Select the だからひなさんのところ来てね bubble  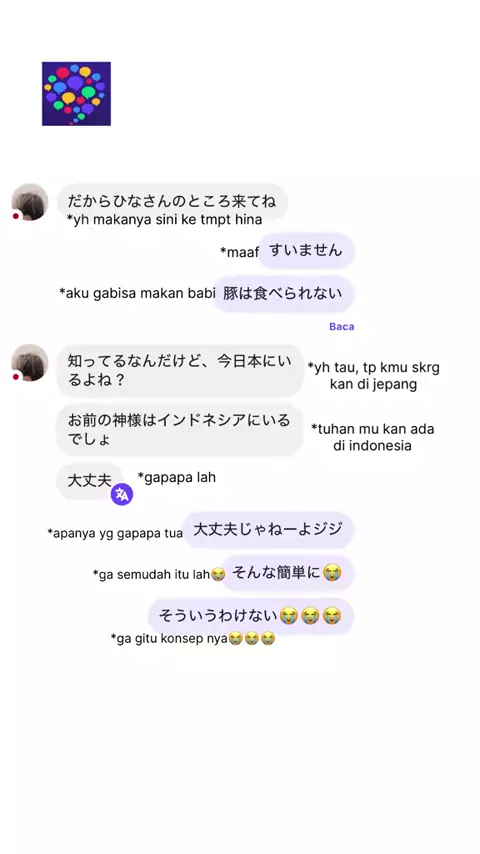point(172,202)
